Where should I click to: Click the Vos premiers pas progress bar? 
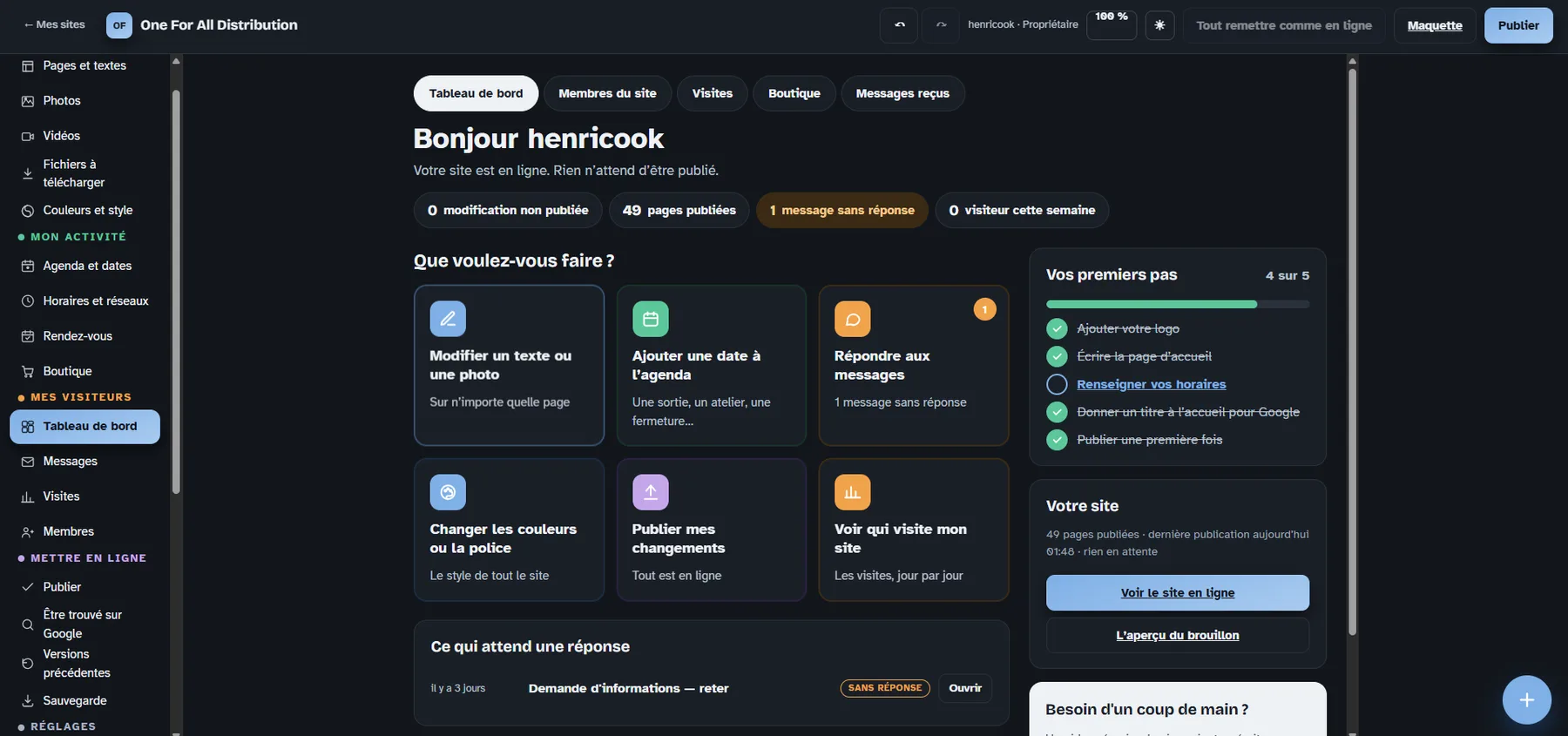coord(1178,304)
